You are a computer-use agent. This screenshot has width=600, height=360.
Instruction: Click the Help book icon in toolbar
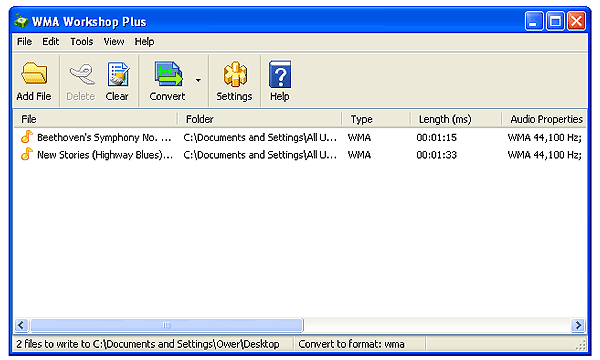280,74
